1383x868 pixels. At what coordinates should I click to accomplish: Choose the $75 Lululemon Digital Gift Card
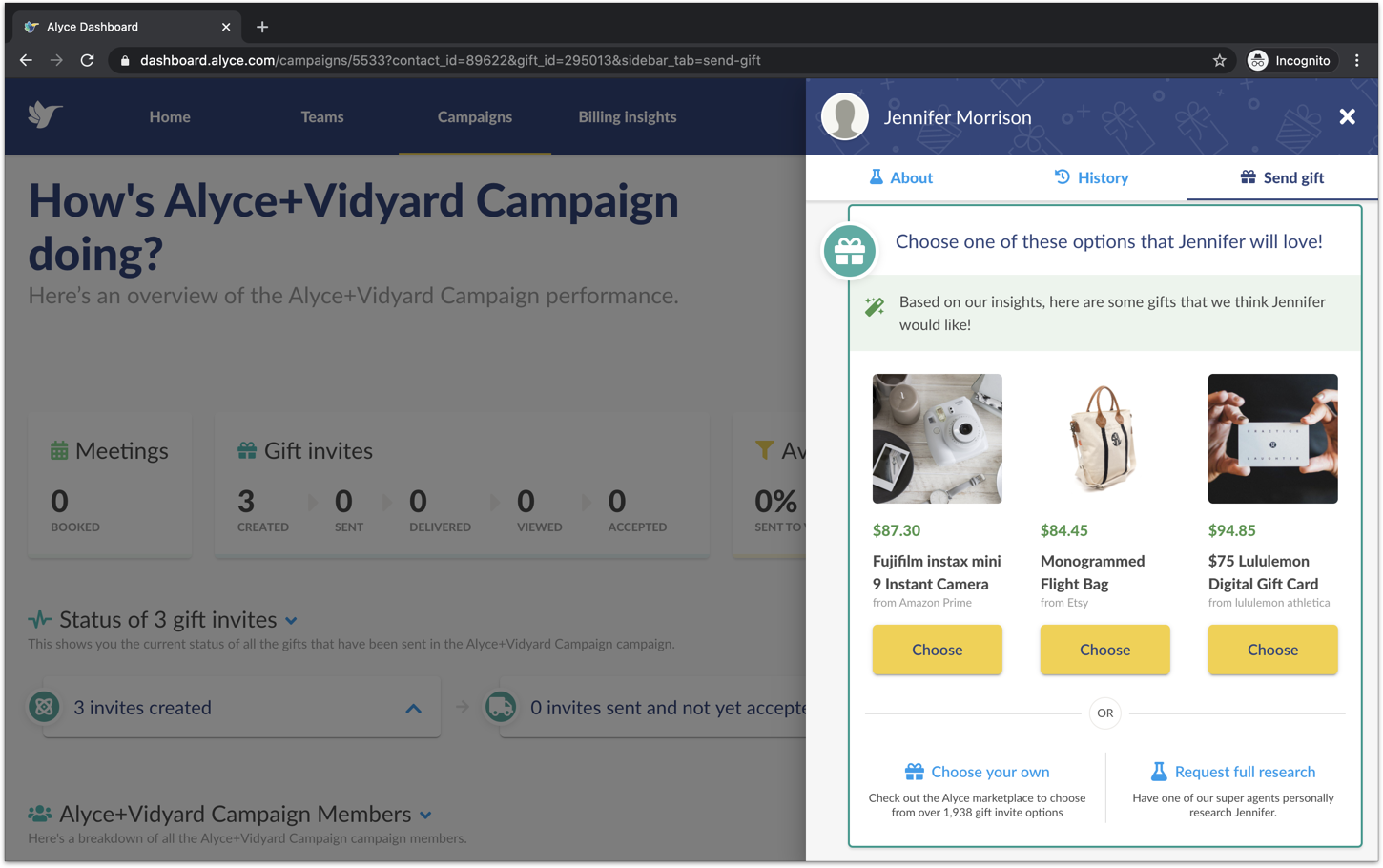[x=1273, y=650]
